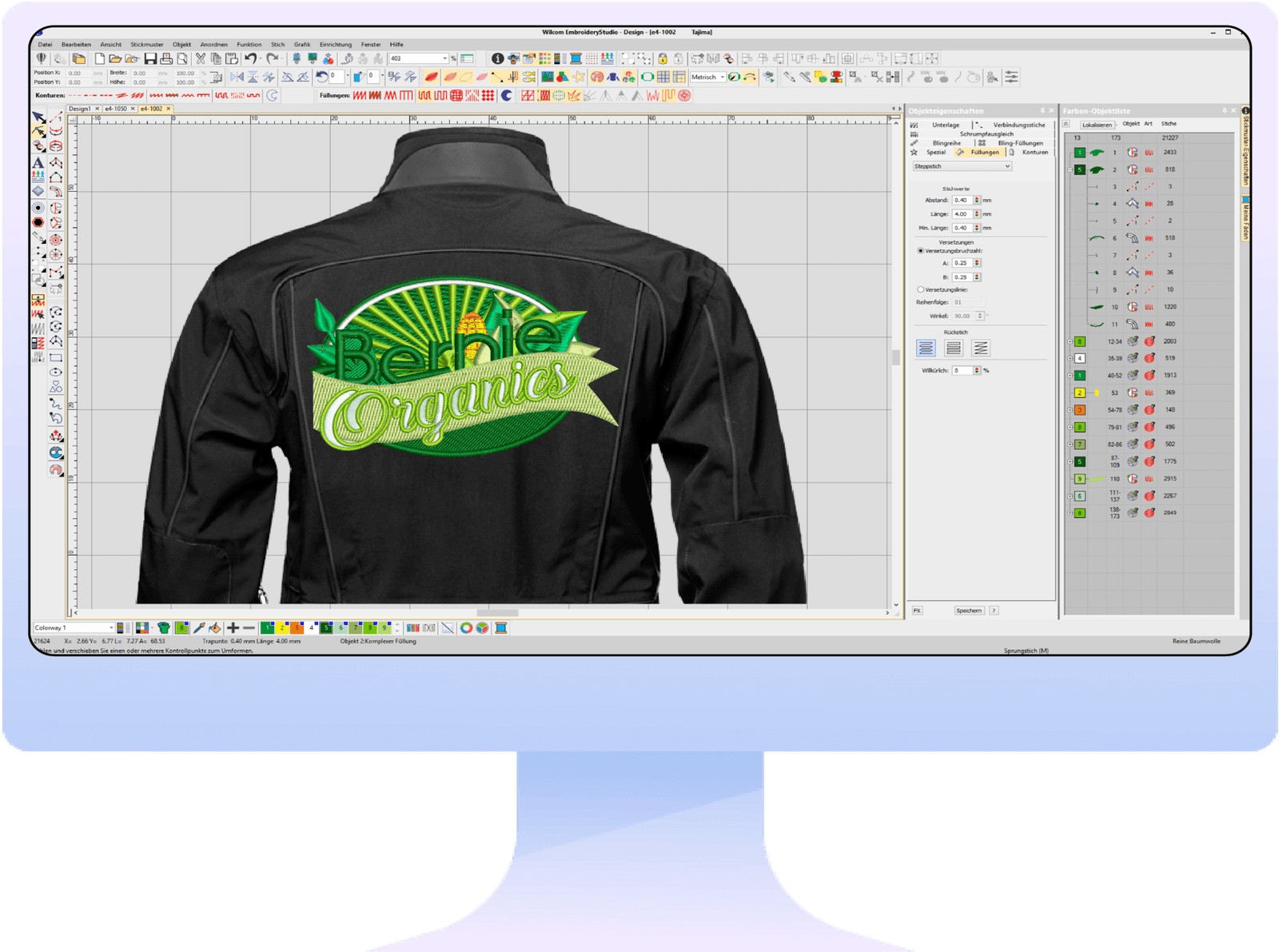Click the Speichern button
Viewport: 1279px width, 952px height.
coord(969,610)
